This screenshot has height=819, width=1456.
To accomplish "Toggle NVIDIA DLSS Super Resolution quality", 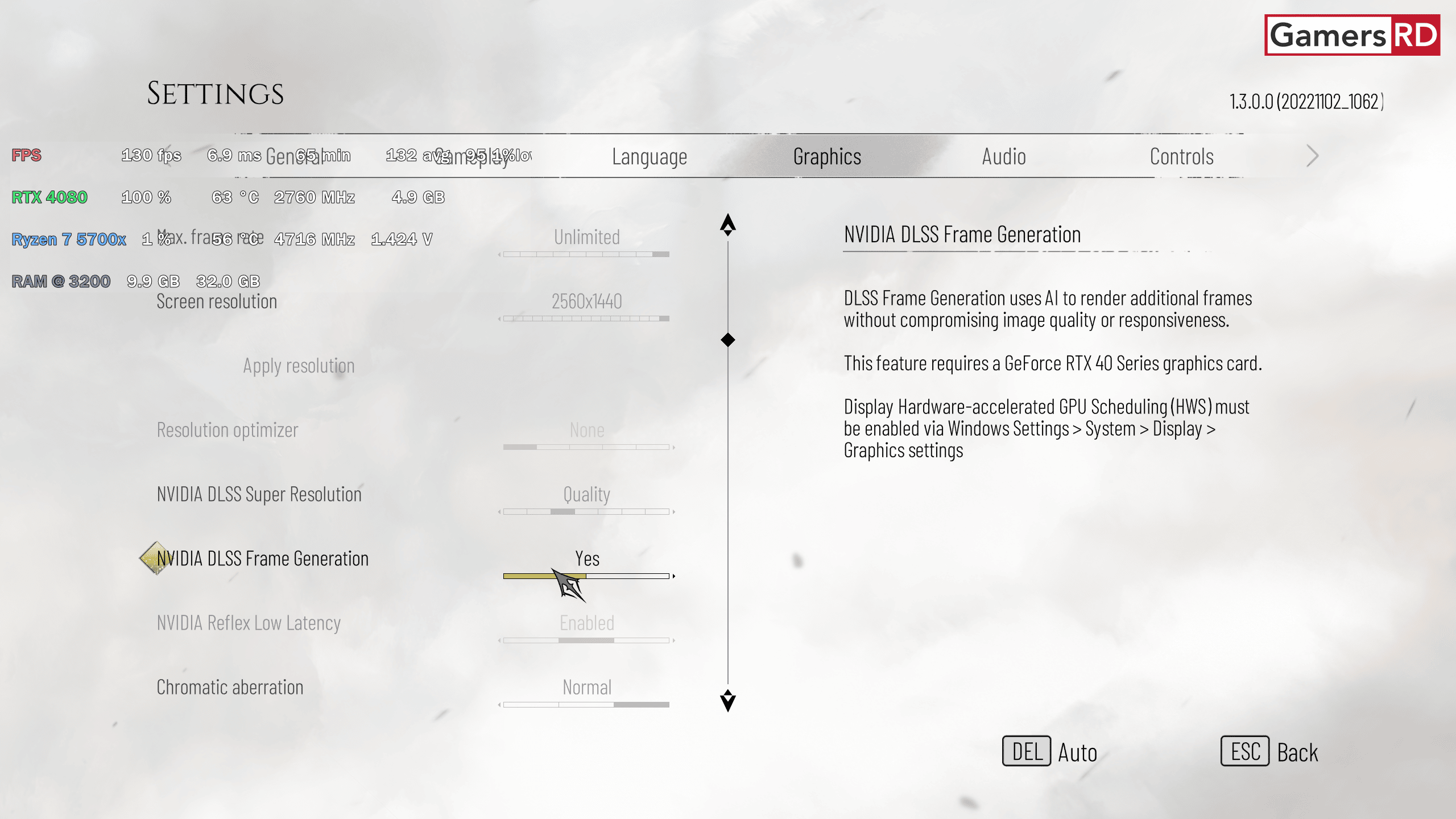I will click(x=585, y=493).
